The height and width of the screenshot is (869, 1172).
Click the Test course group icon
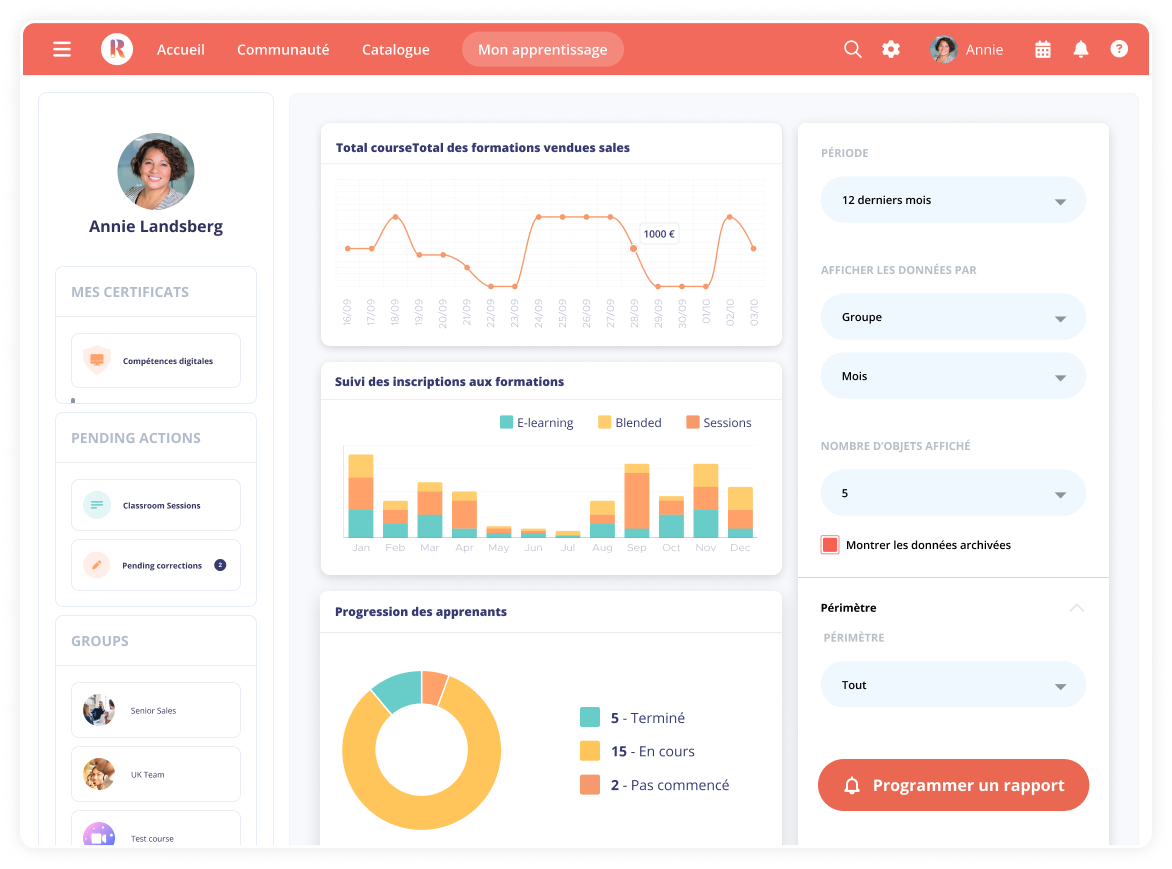[99, 835]
